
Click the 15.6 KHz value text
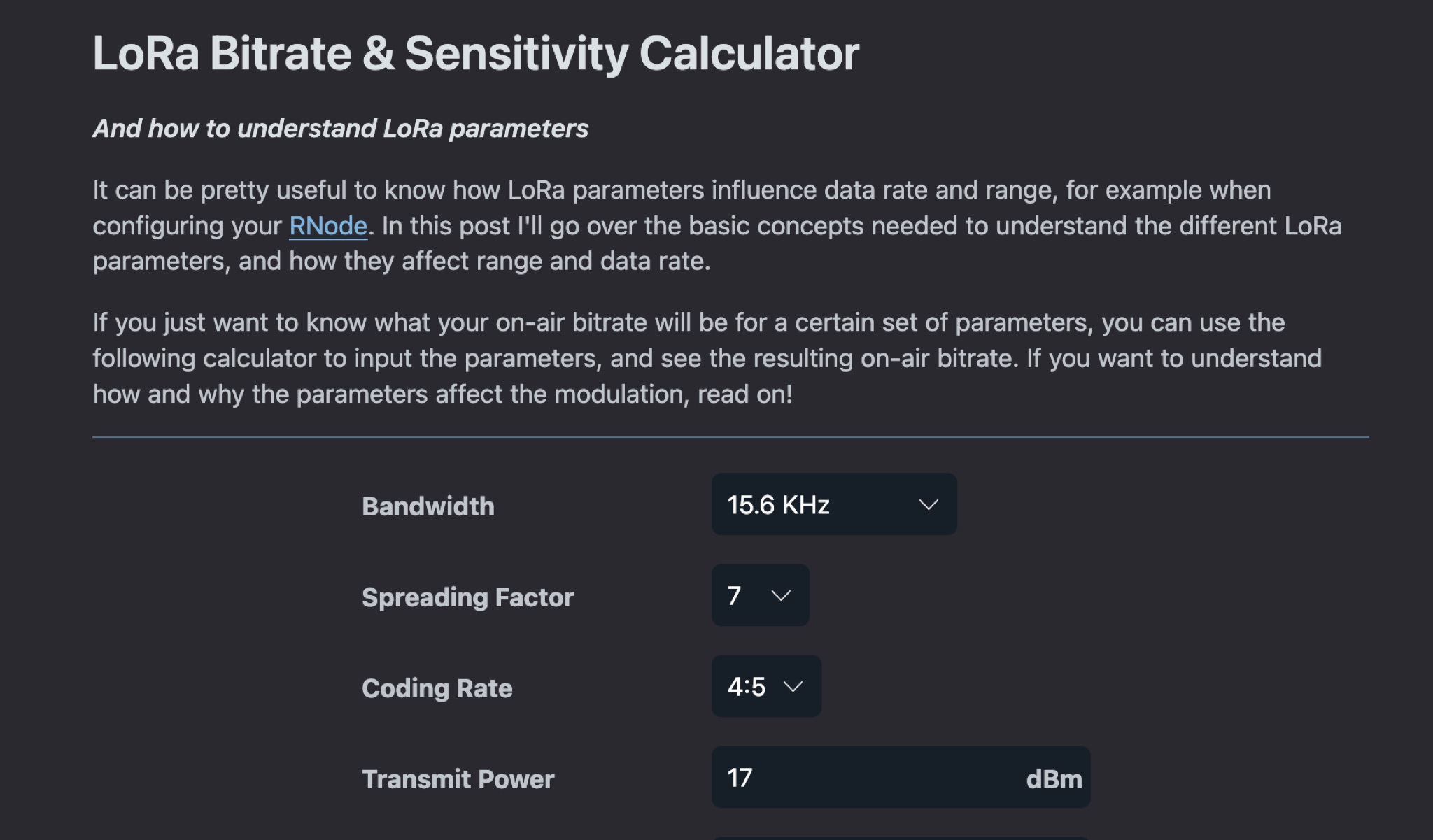[778, 505]
